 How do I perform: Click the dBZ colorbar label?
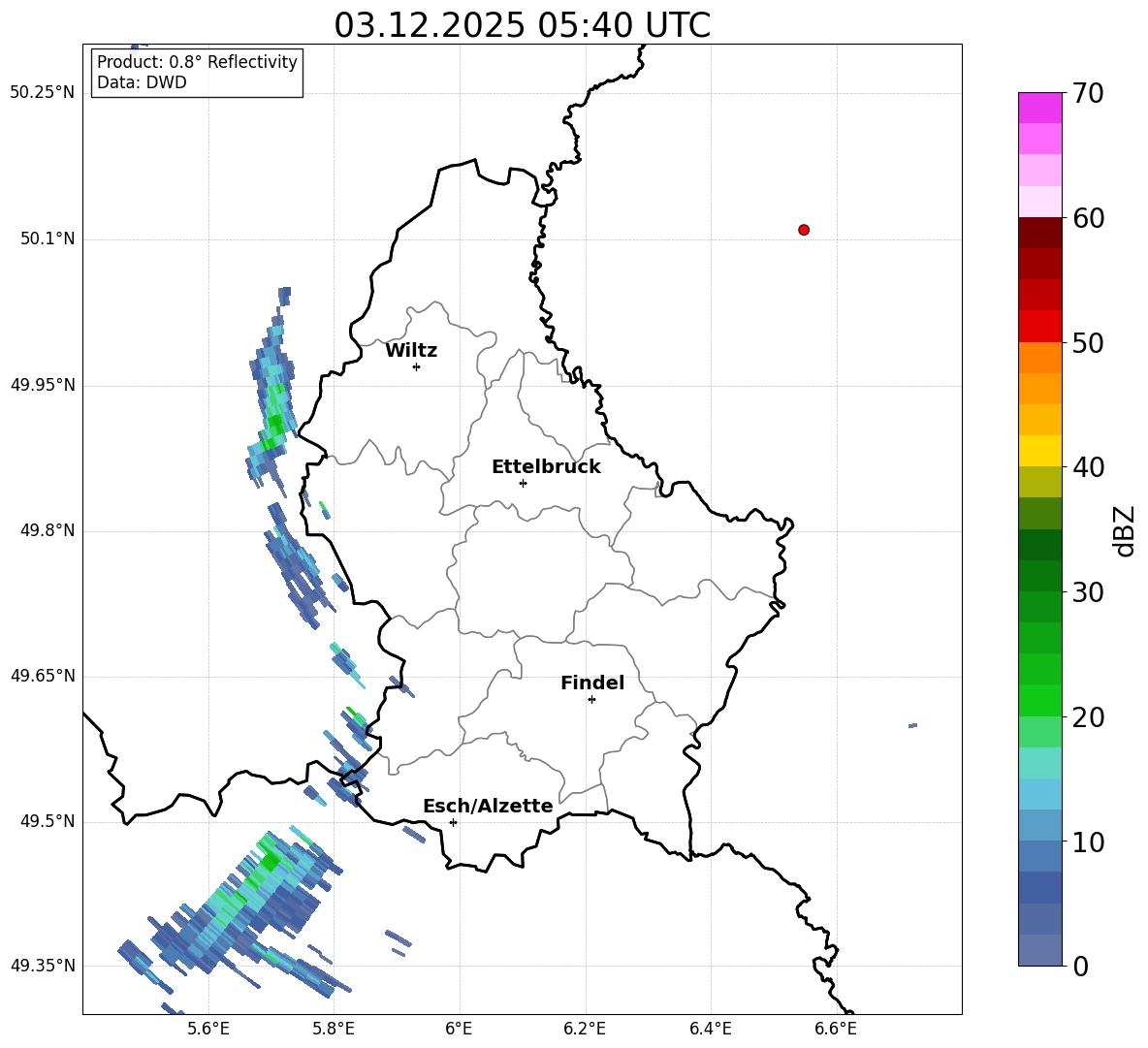[x=1124, y=530]
